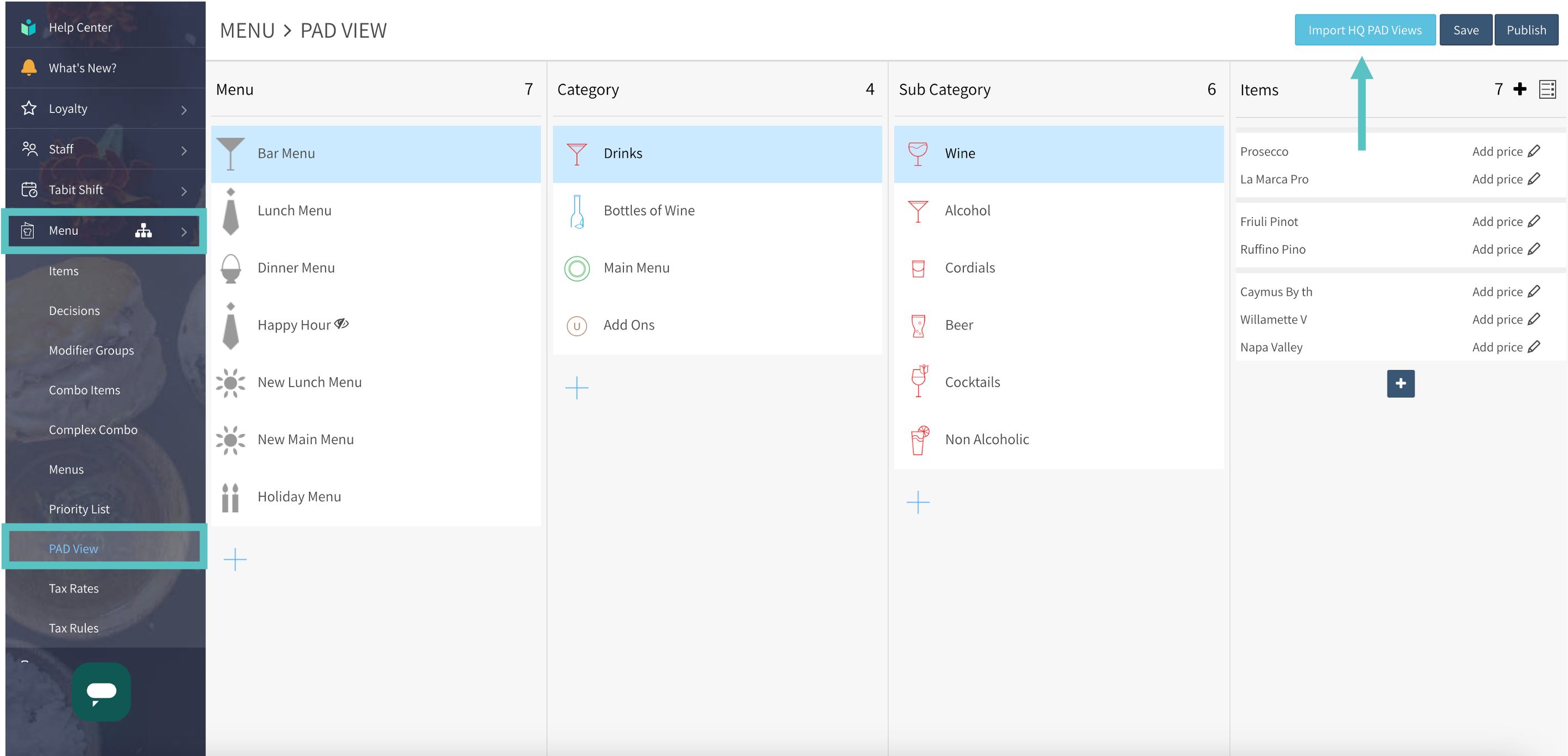1568x756 pixels.
Task: Select the Cocktails sub category
Action: coord(972,382)
